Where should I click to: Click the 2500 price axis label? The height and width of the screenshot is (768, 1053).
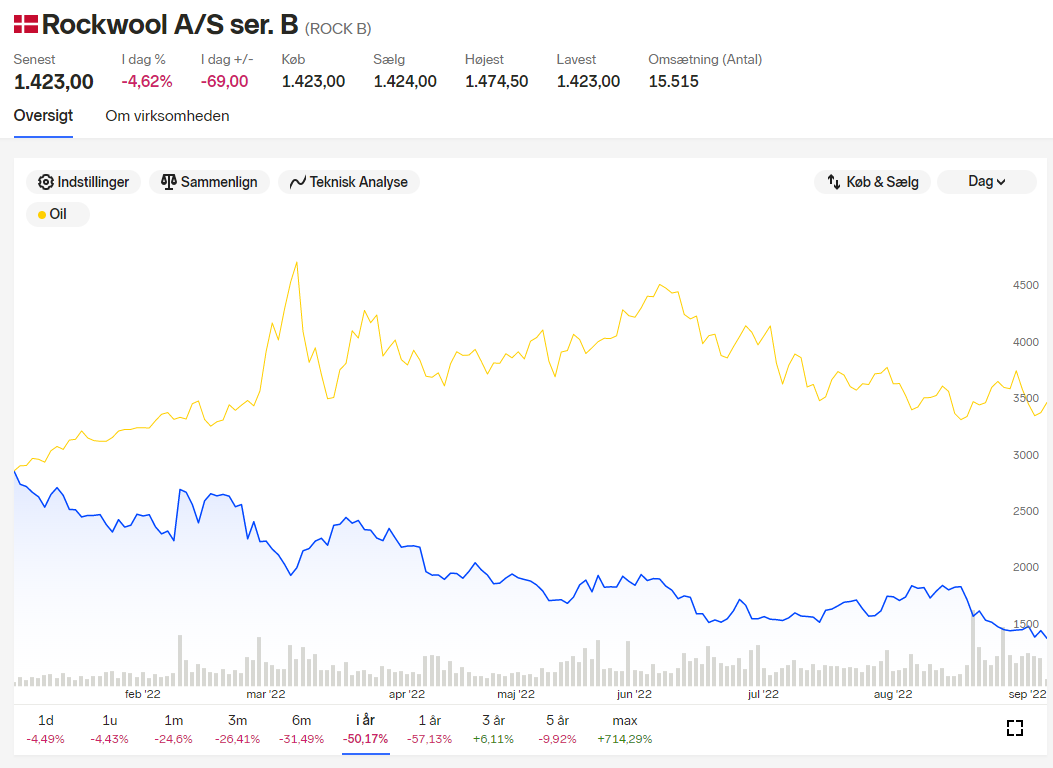click(1025, 511)
